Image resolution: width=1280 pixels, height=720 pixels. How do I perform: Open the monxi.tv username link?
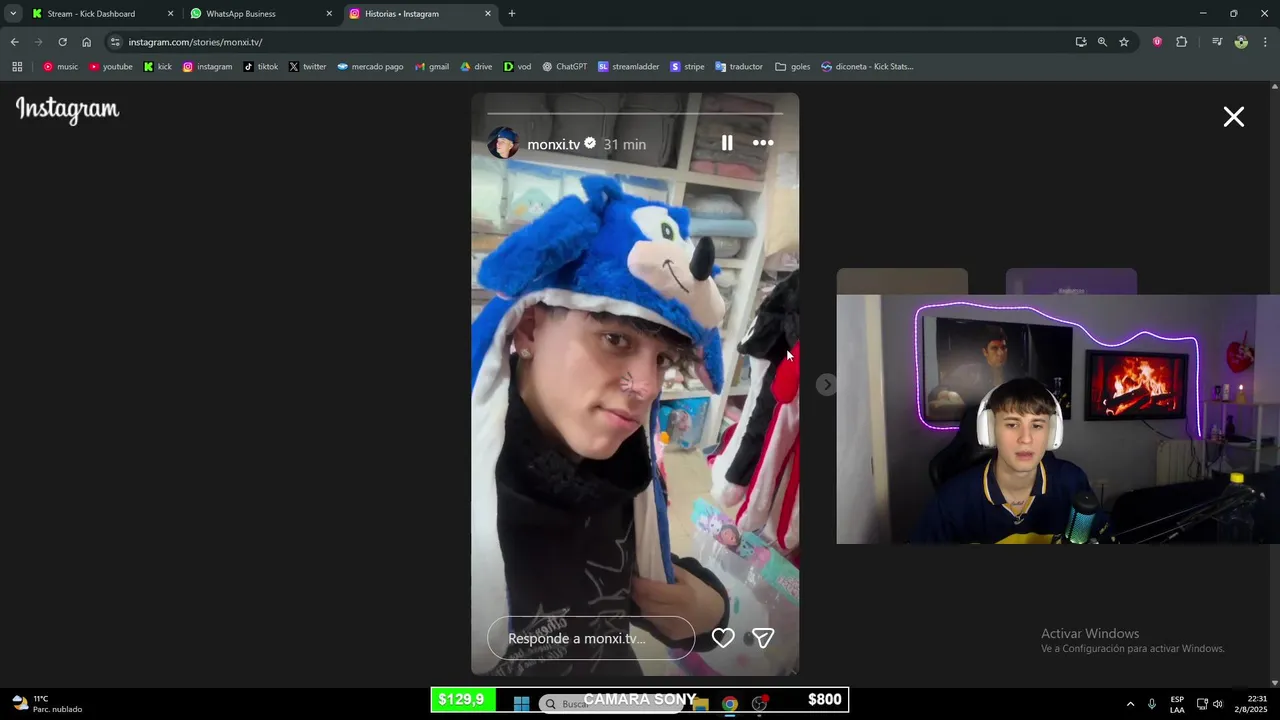coord(553,144)
